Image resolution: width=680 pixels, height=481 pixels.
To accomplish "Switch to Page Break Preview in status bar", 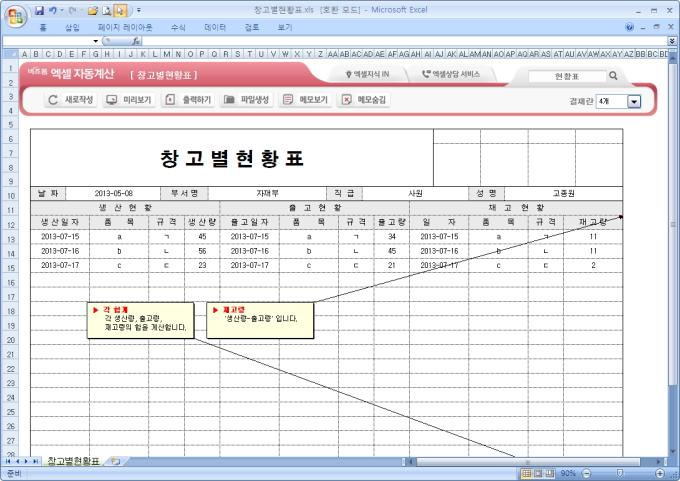I will (x=550, y=473).
